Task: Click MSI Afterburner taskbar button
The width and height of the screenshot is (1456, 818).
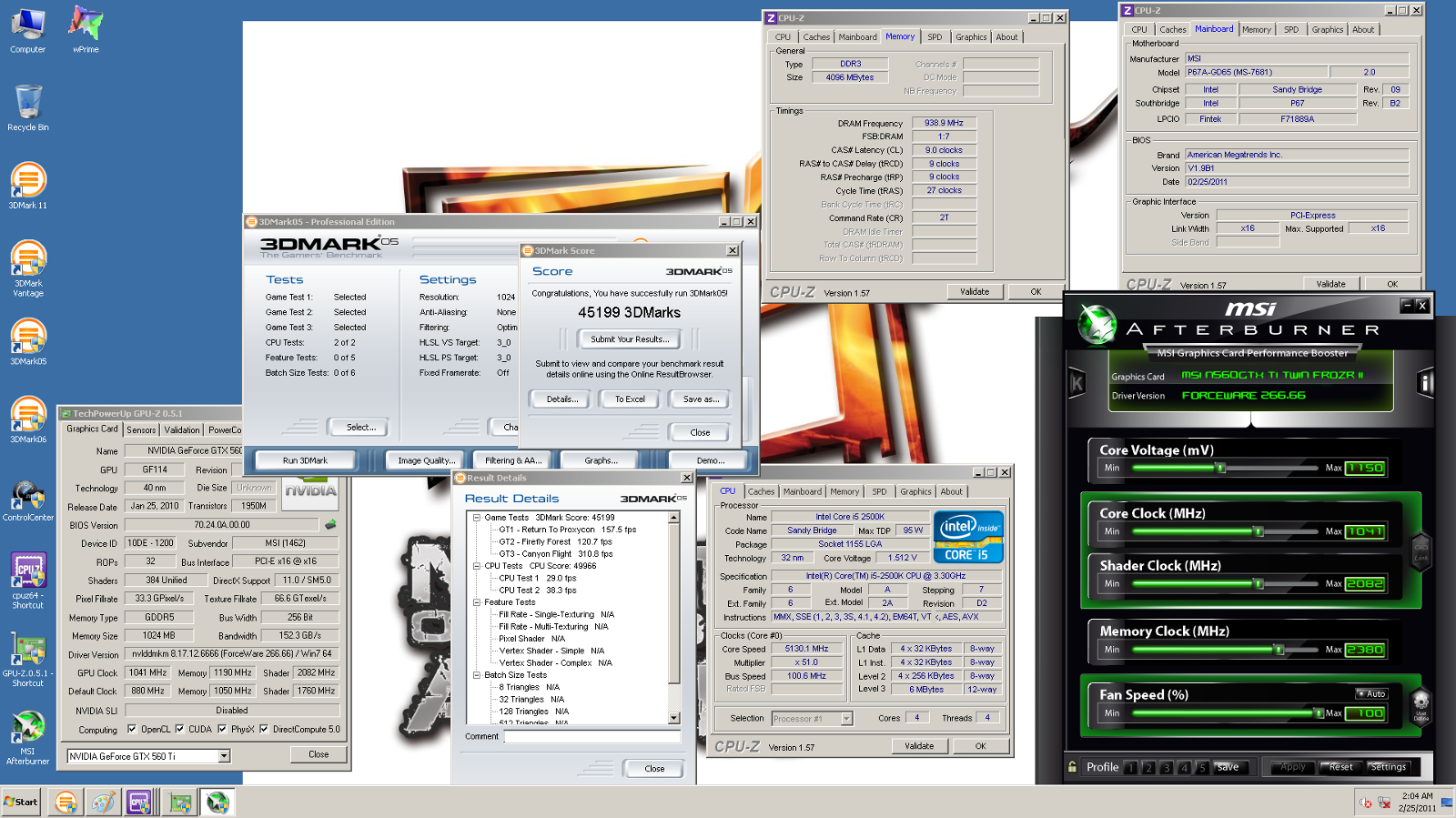Action: click(x=217, y=803)
